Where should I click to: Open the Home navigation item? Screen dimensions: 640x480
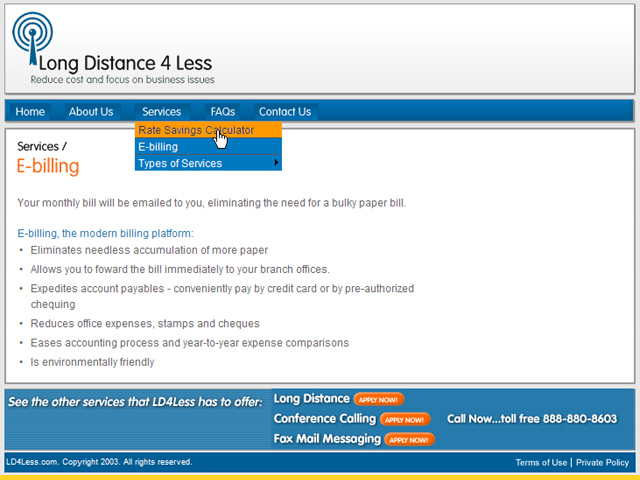tap(30, 112)
